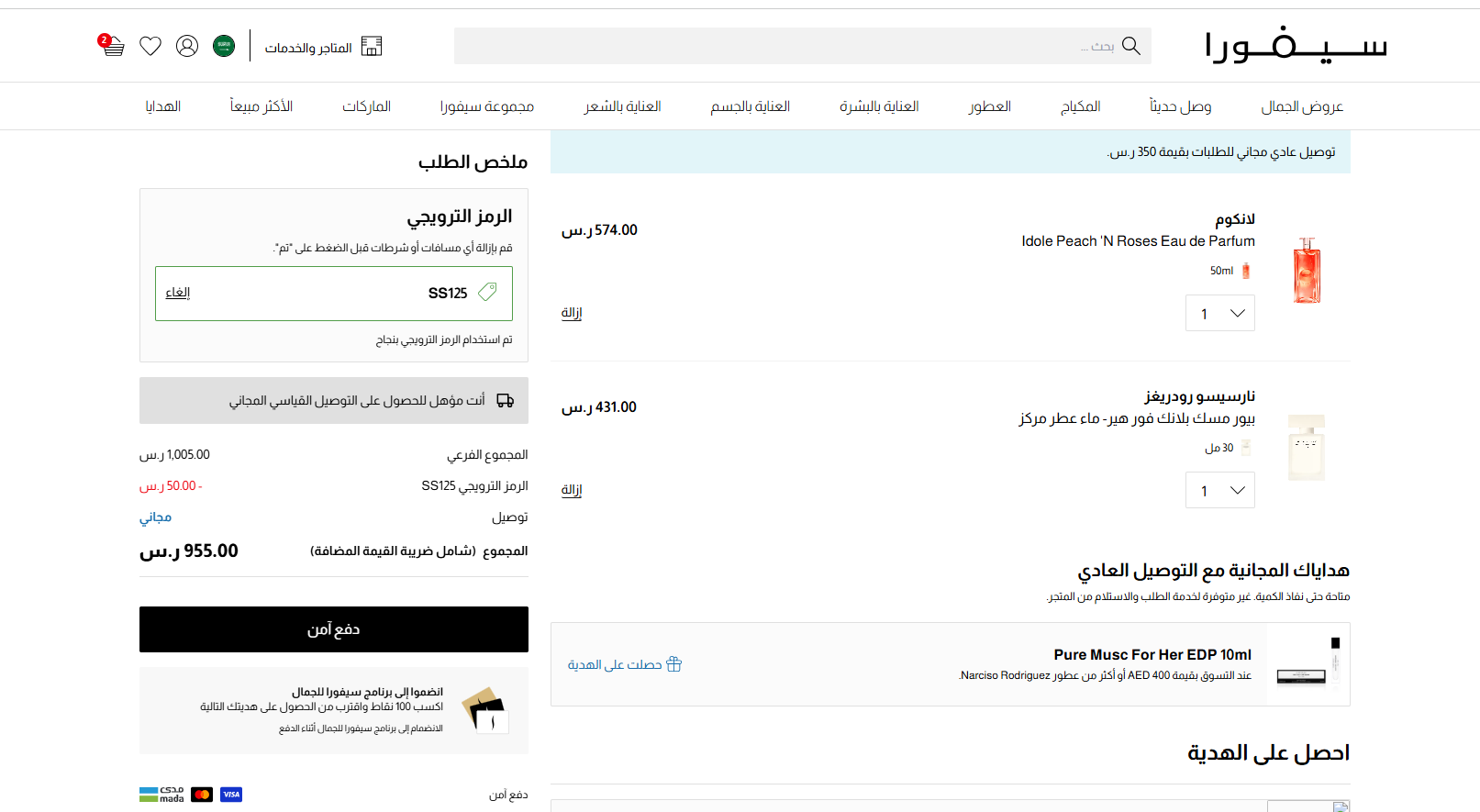Open العطور menu

pos(989,106)
